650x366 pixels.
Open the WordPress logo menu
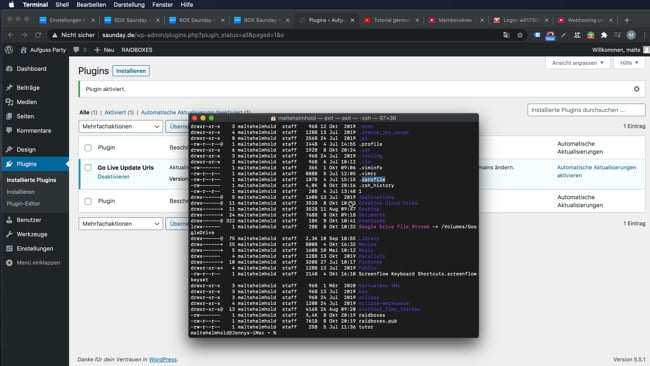point(9,50)
